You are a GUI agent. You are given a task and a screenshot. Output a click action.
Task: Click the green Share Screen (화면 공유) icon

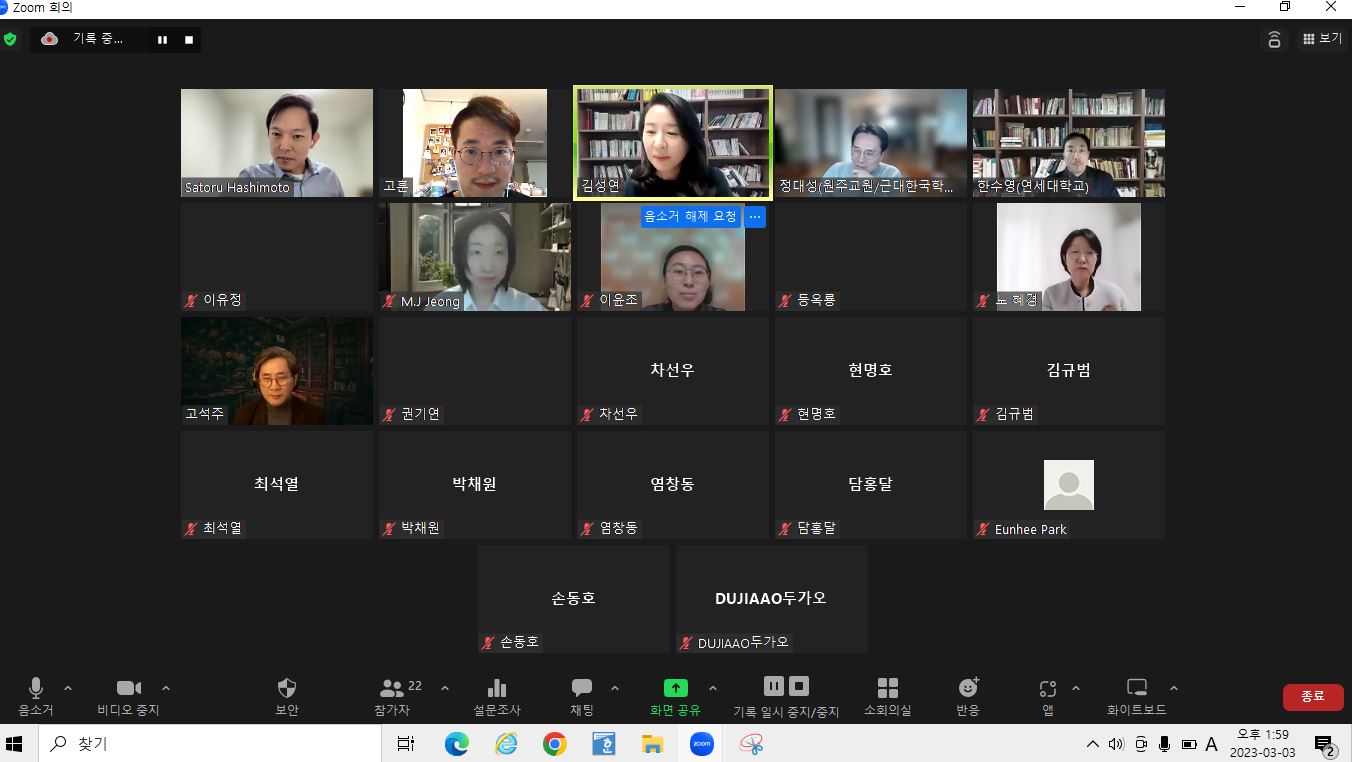[676, 688]
